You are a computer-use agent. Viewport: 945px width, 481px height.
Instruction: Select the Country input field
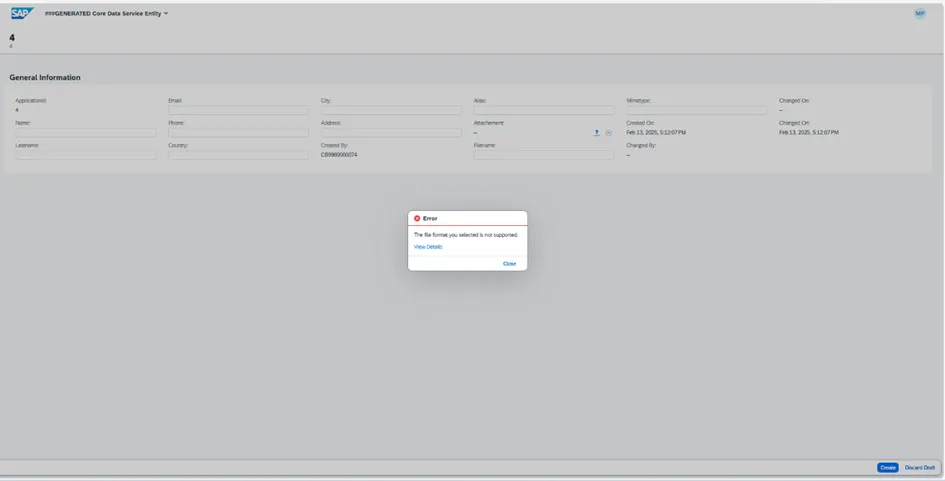point(238,155)
